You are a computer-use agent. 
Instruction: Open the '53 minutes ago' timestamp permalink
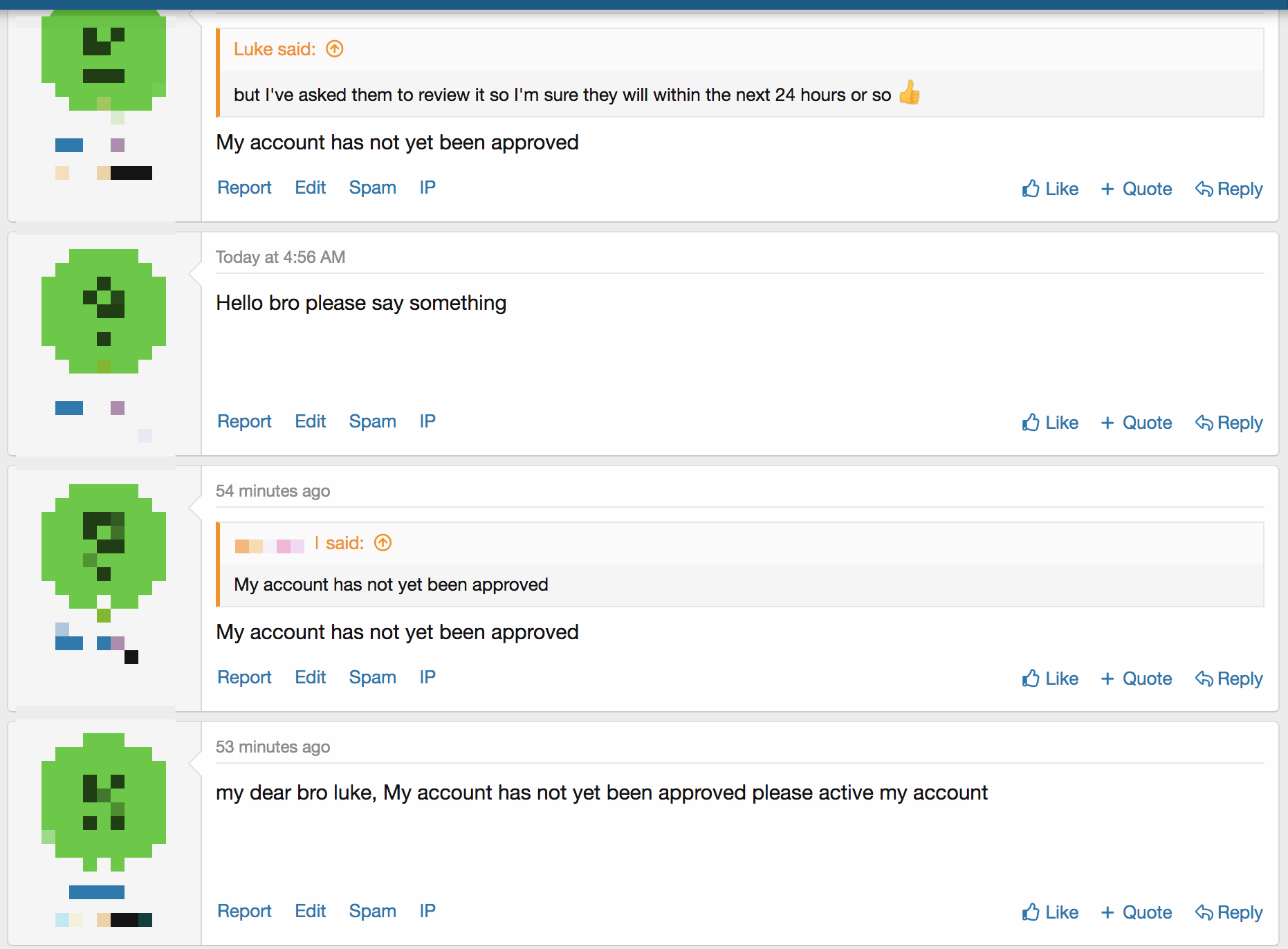pyautogui.click(x=273, y=747)
